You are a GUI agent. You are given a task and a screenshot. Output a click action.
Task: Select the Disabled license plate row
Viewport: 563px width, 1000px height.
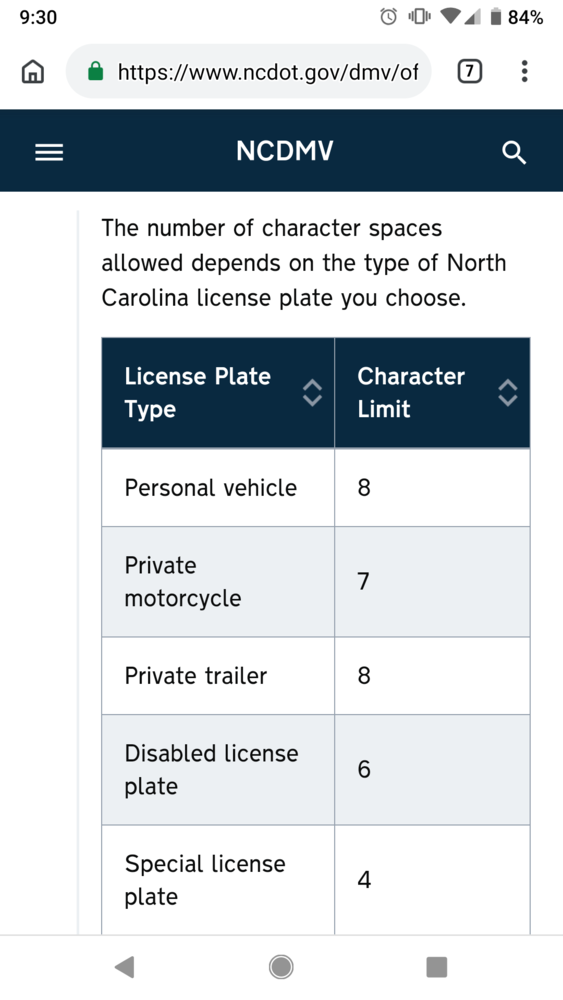tap(316, 770)
